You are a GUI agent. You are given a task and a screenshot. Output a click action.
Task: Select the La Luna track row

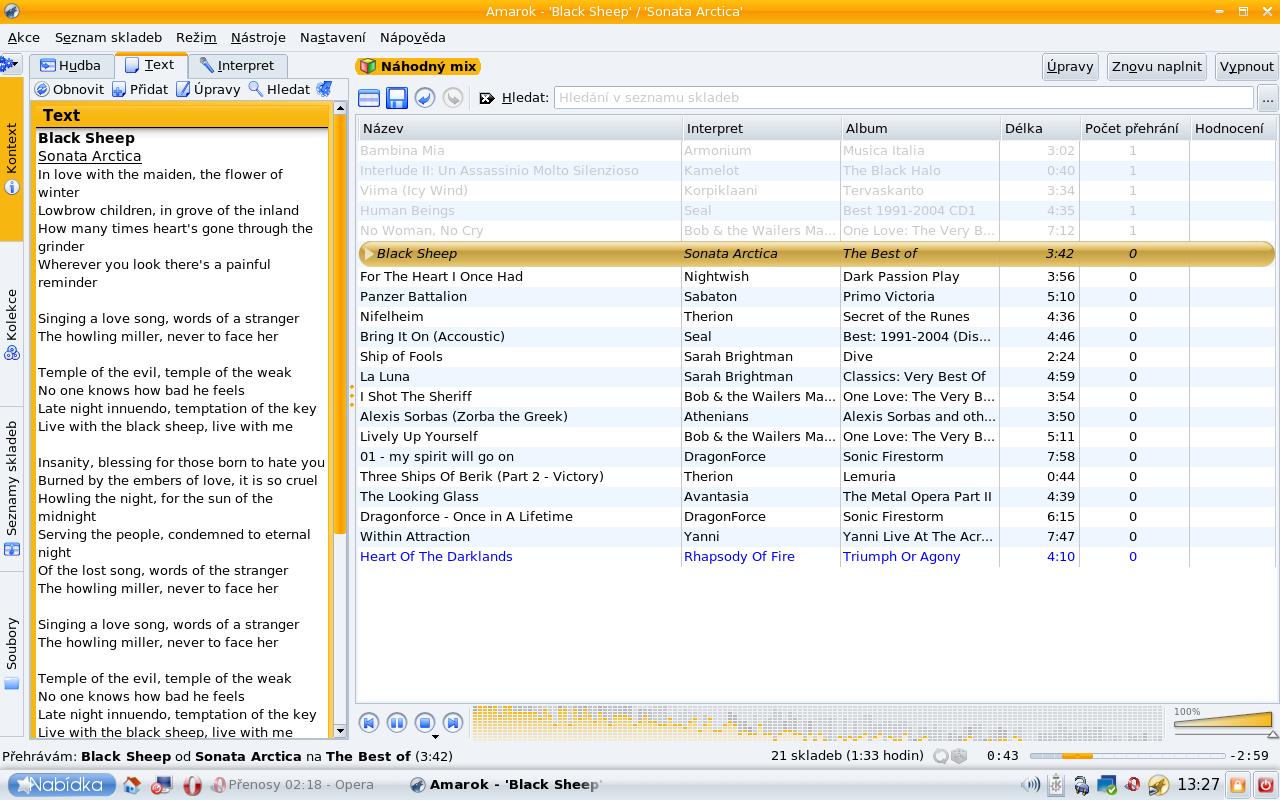pos(817,376)
